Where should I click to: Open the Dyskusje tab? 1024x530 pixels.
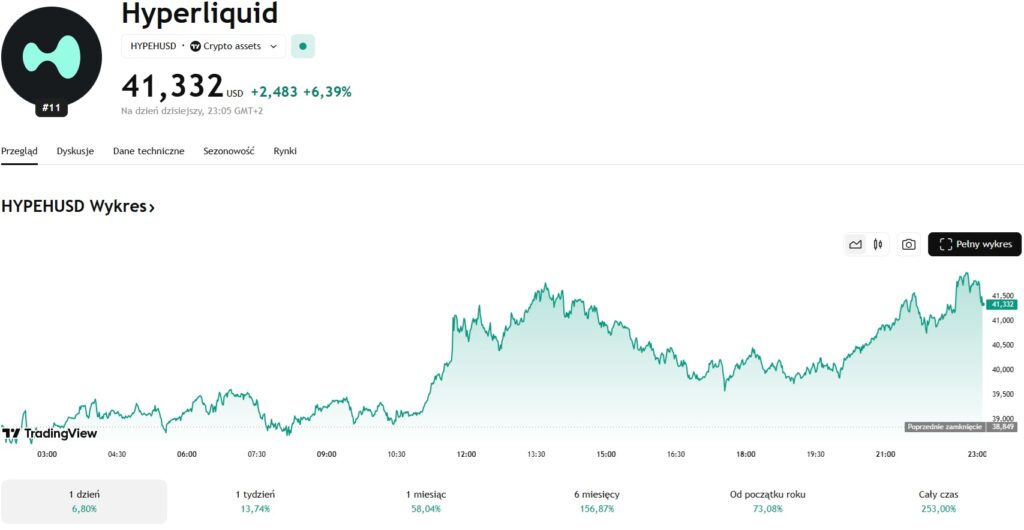tap(75, 151)
